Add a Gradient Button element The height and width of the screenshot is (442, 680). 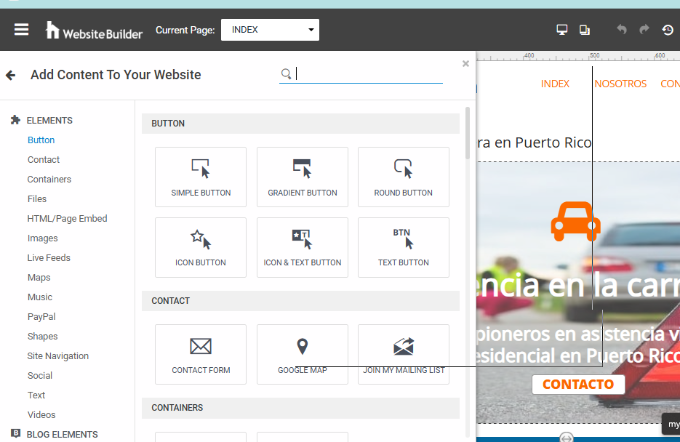pos(302,177)
